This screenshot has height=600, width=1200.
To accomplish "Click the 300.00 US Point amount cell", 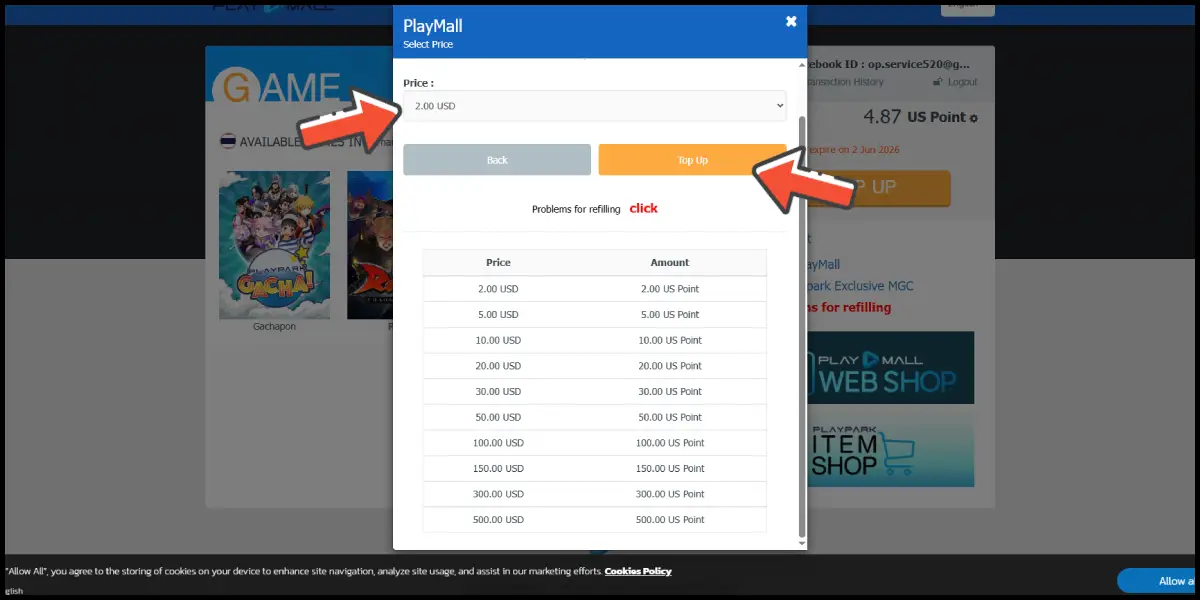I will point(670,494).
